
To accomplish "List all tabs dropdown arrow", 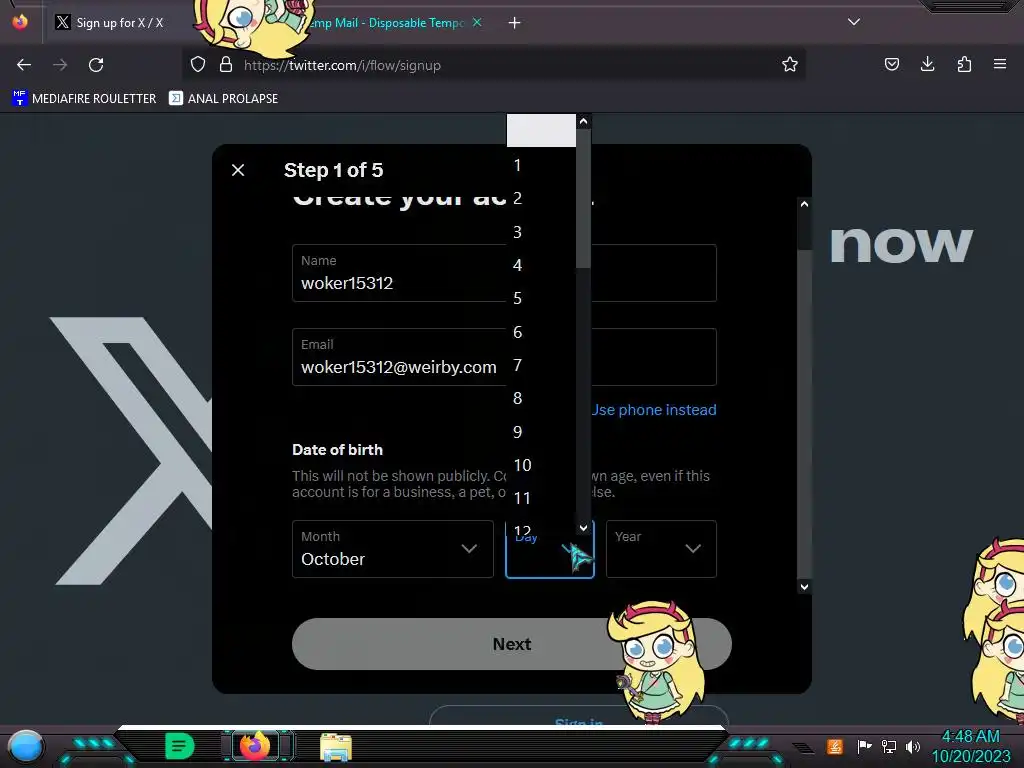I will point(854,22).
